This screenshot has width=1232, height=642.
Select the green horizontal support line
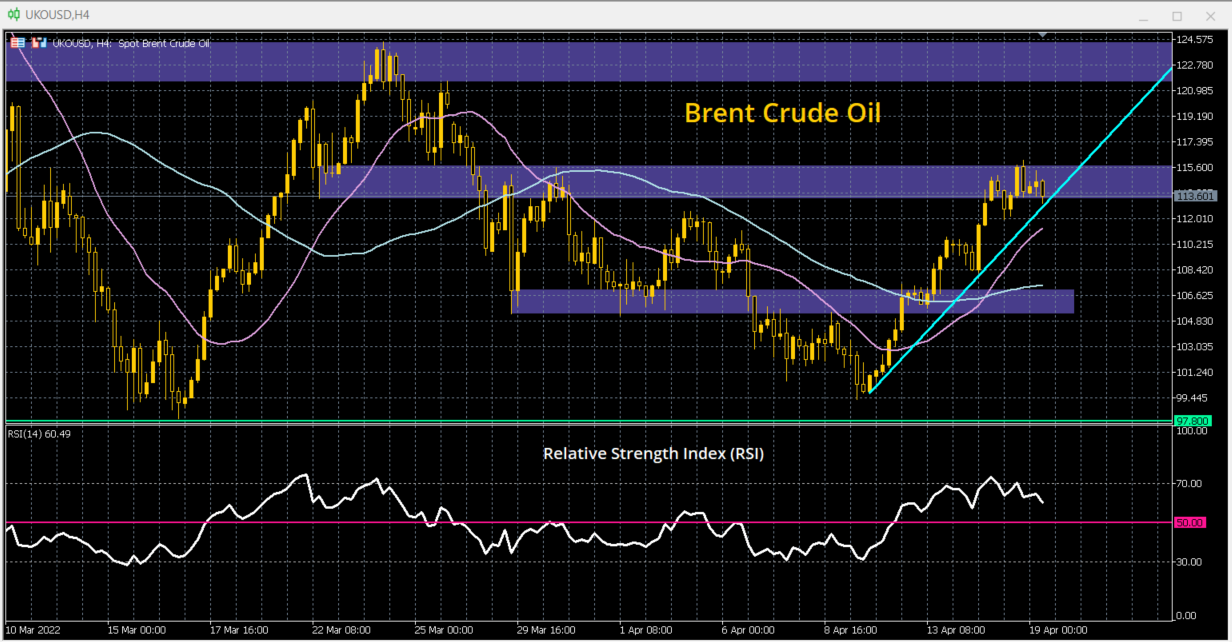coord(588,421)
